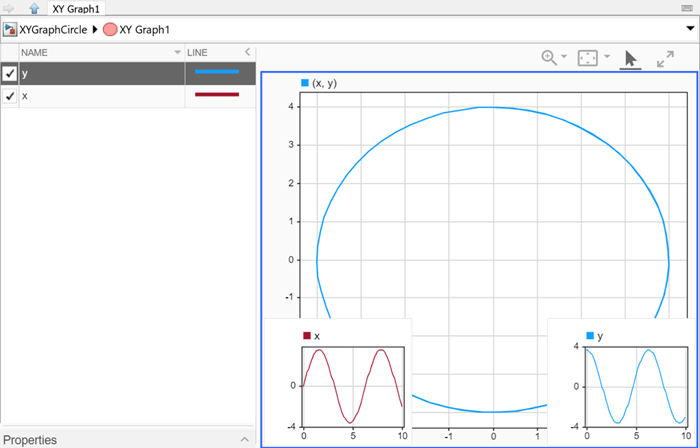
Task: Click the XYGraphCircle model icon
Action: click(10, 30)
